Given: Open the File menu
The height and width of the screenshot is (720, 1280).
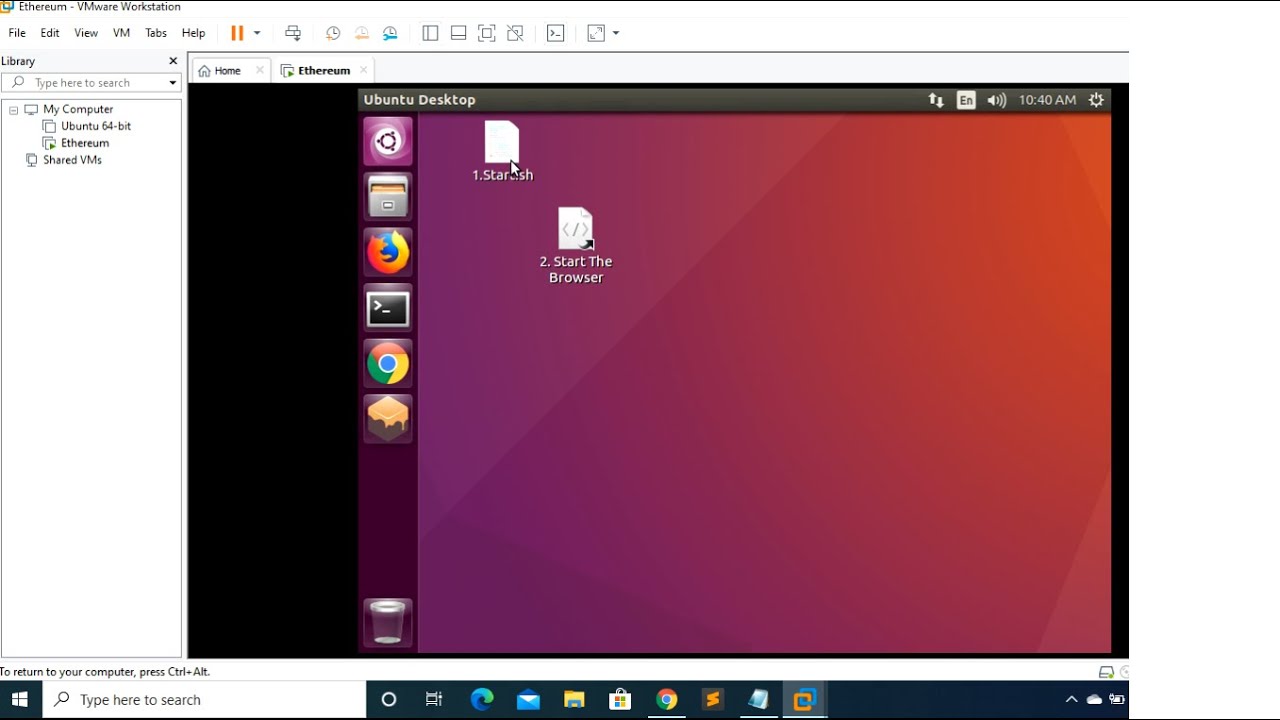Looking at the screenshot, I should 17,33.
